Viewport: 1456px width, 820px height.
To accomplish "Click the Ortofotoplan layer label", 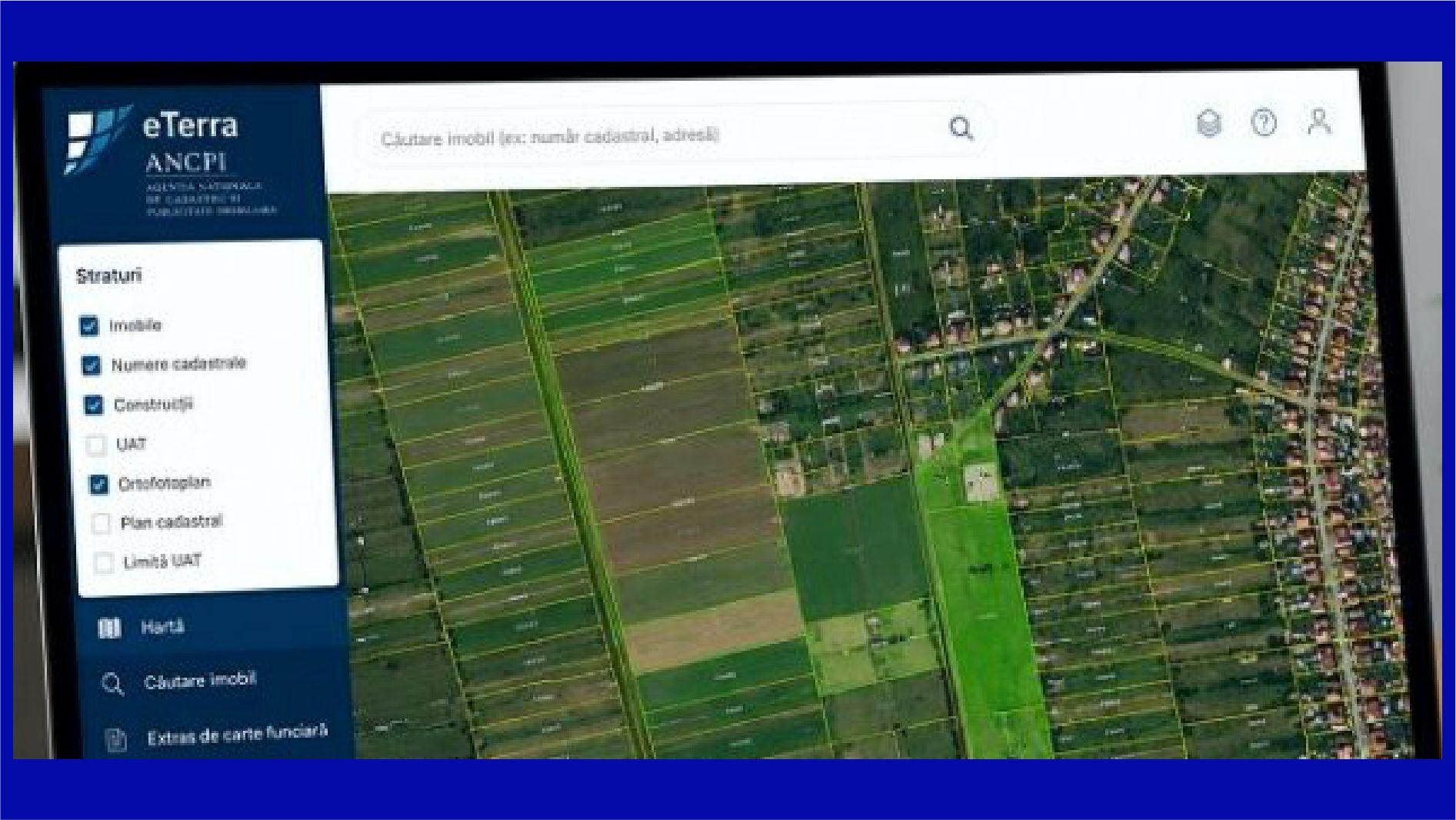I will 164,483.
